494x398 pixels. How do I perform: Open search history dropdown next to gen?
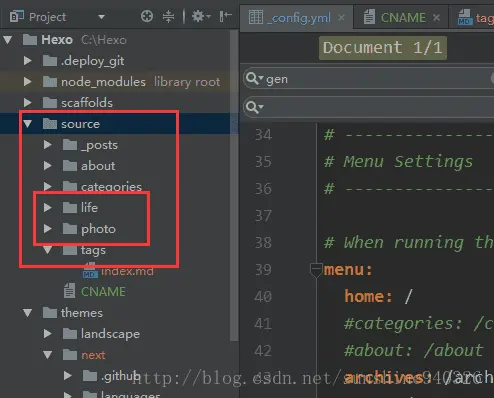coord(254,79)
